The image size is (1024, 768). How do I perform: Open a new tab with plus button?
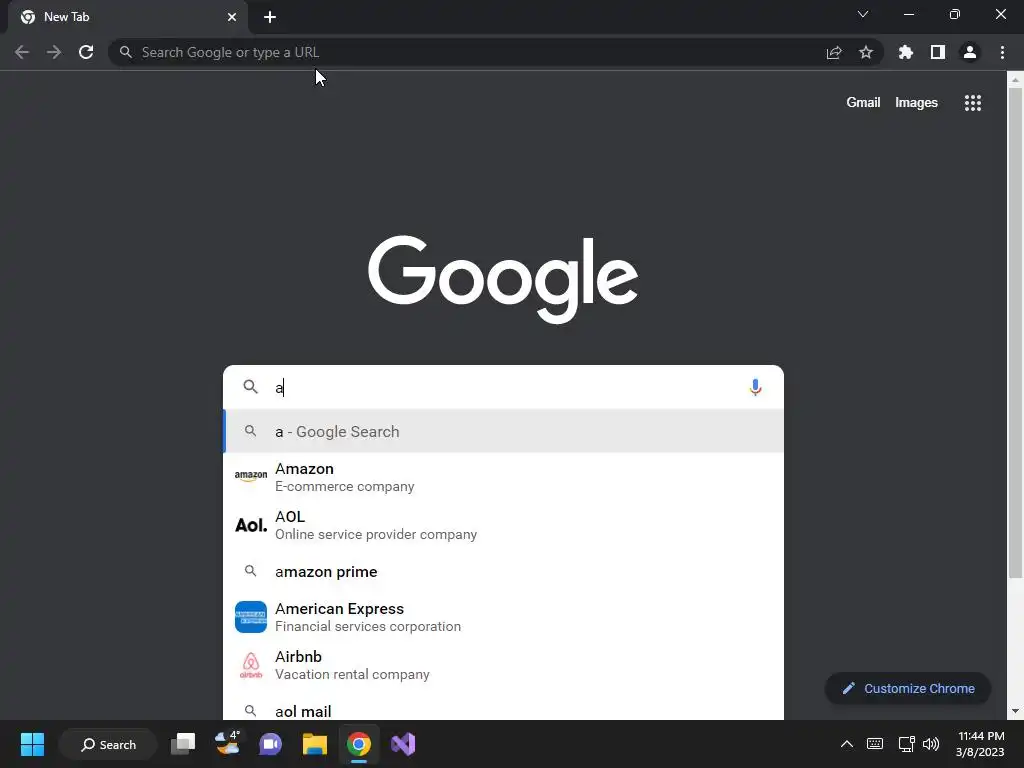(270, 17)
